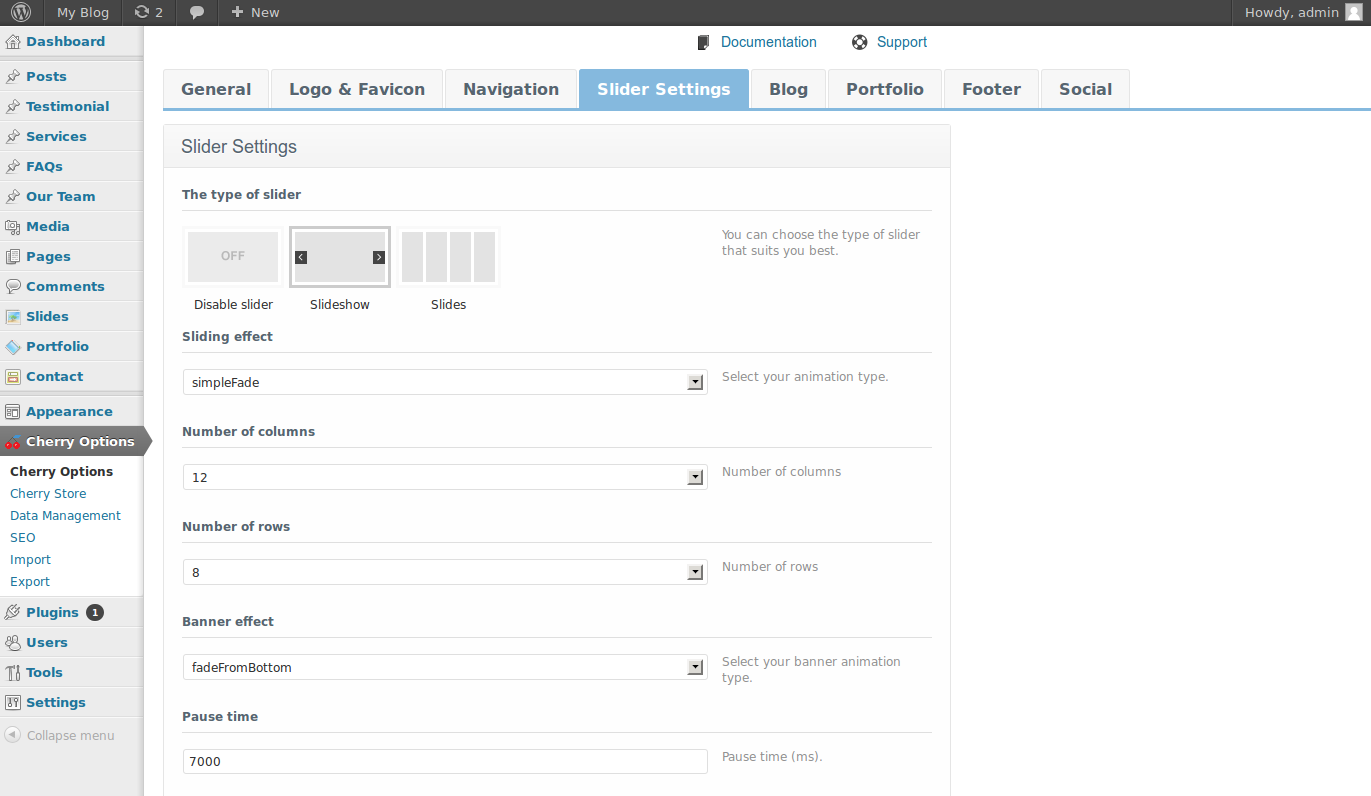
Task: Expand the Number of columns dropdown
Action: click(x=445, y=477)
